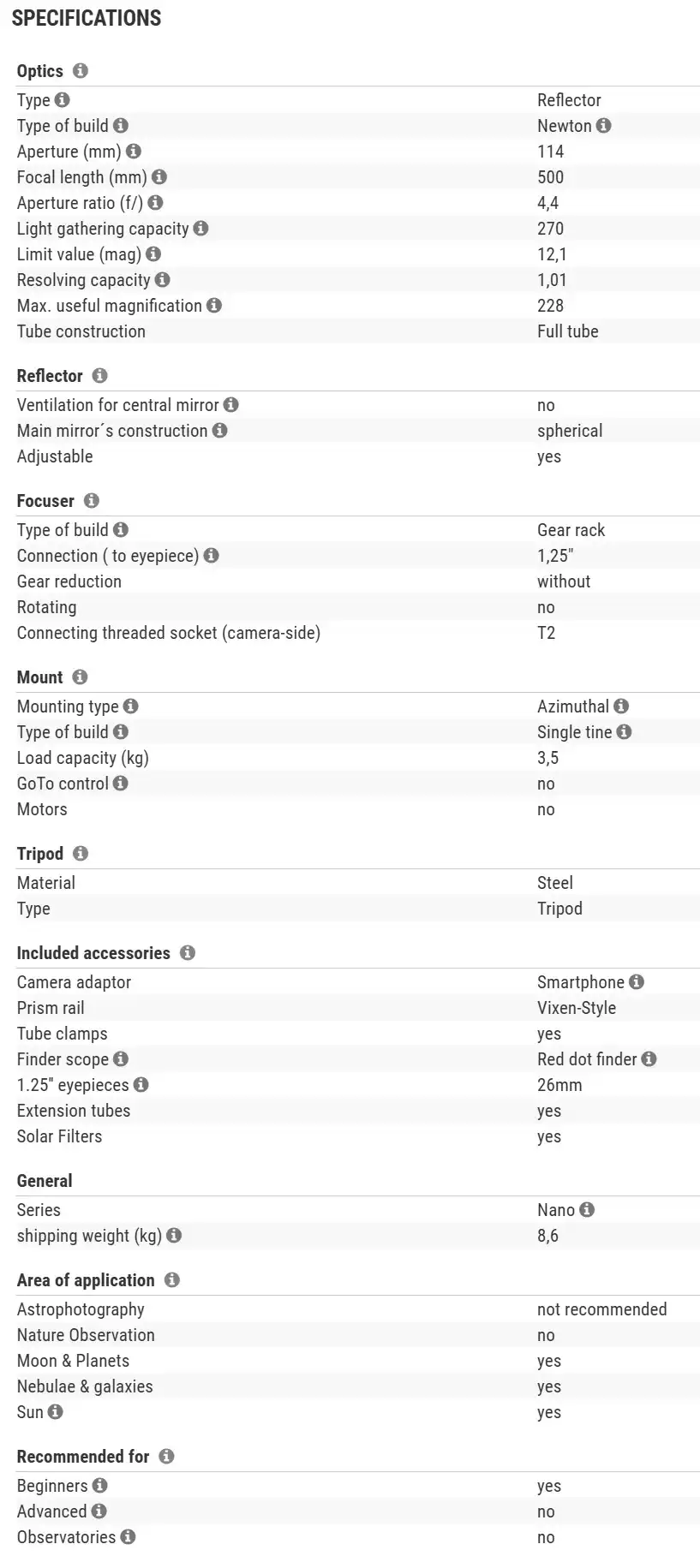
Task: Show info for Area of application heading
Action: pos(172,1280)
